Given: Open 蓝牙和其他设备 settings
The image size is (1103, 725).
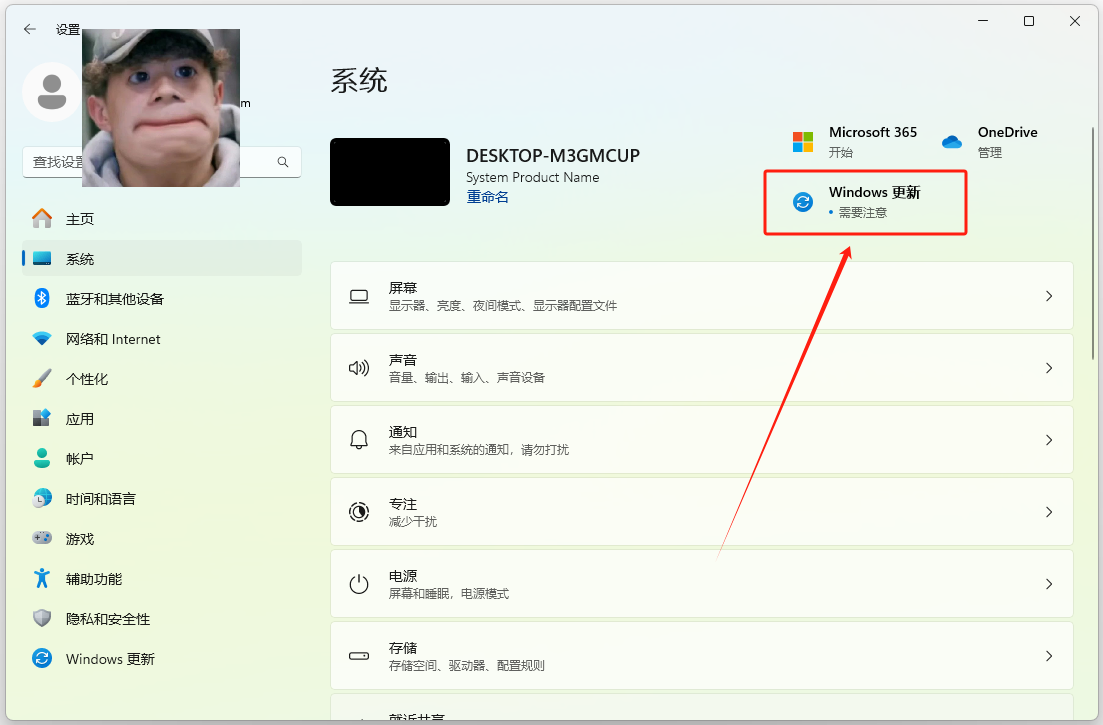Looking at the screenshot, I should coord(162,299).
